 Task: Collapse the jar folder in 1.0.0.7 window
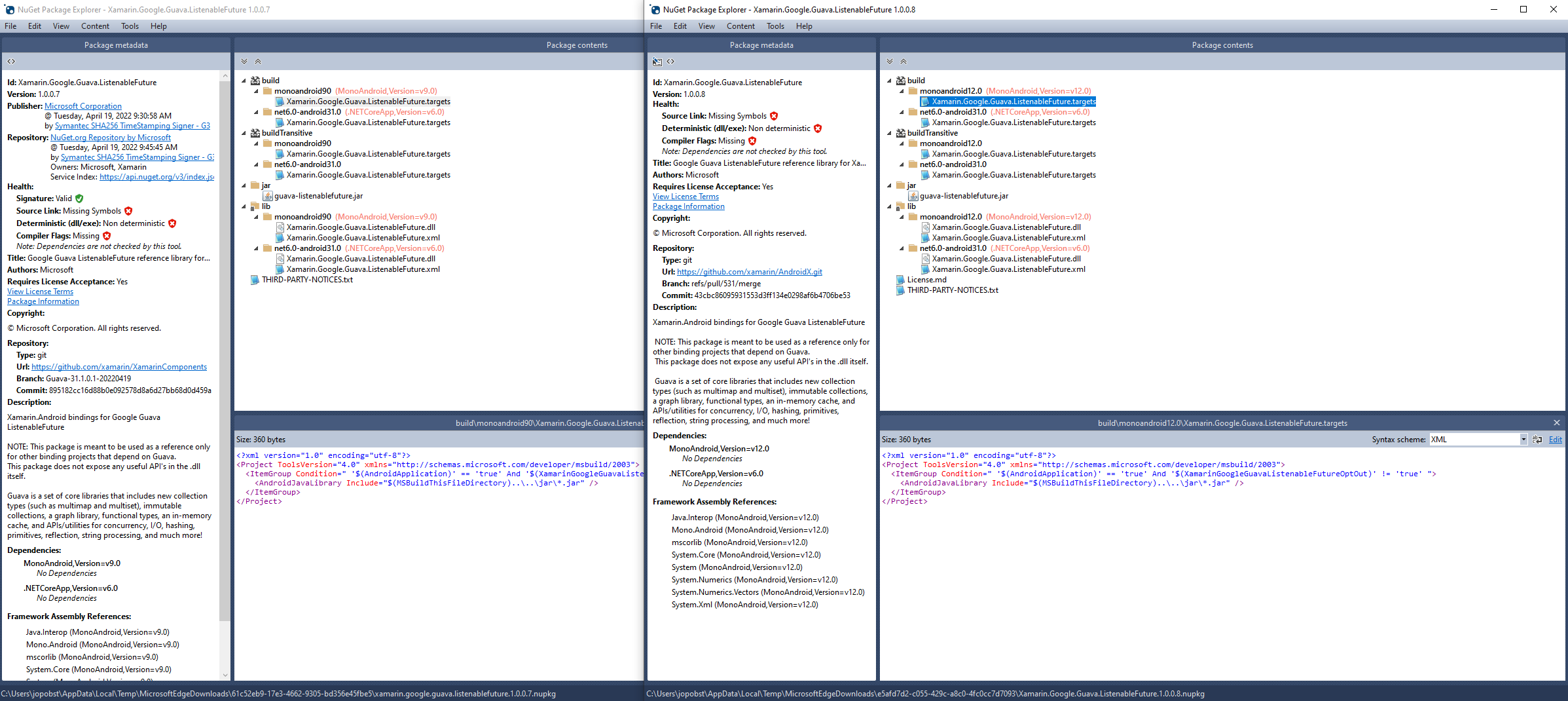(244, 185)
